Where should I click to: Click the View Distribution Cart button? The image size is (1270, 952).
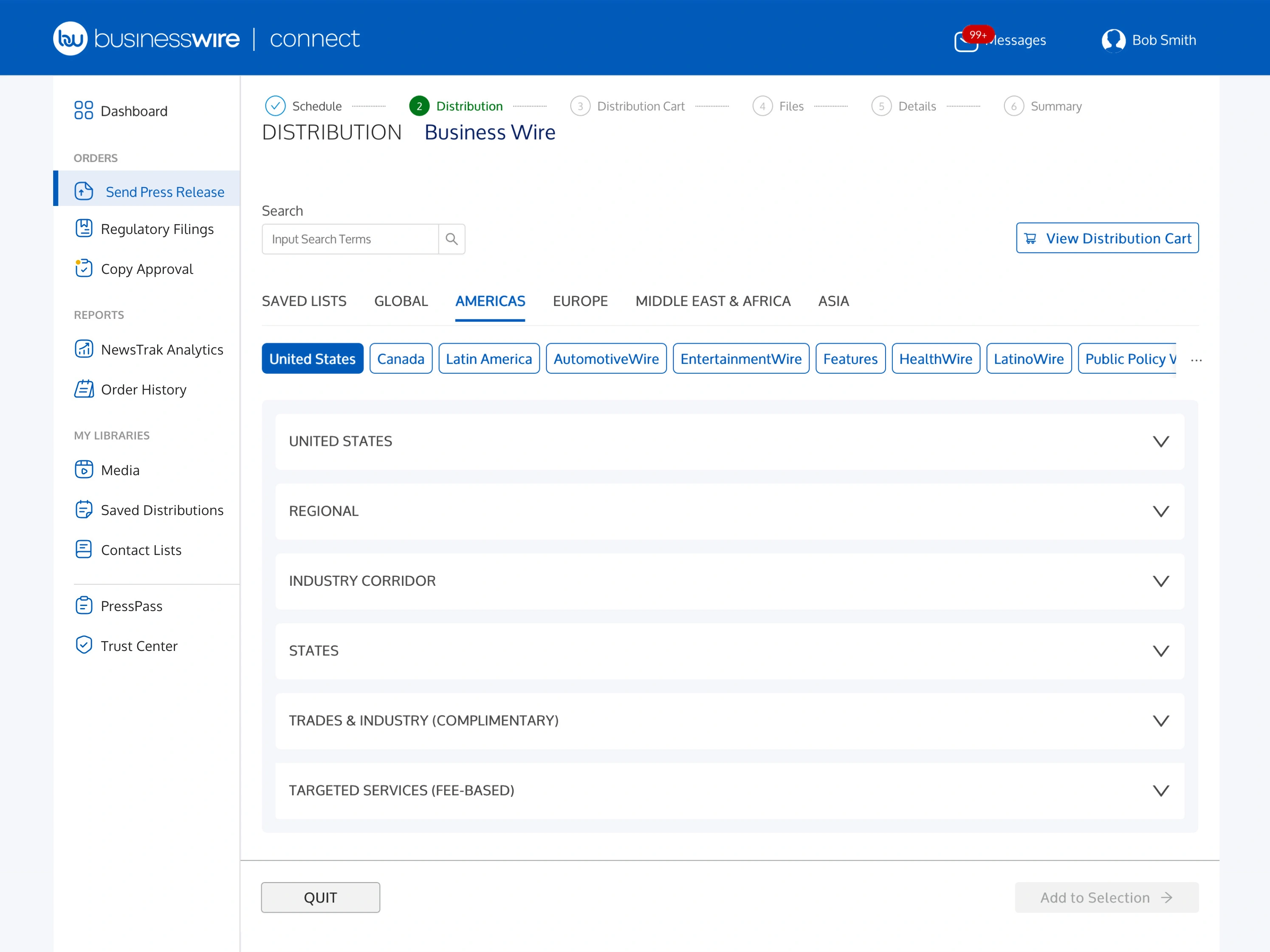(x=1107, y=238)
